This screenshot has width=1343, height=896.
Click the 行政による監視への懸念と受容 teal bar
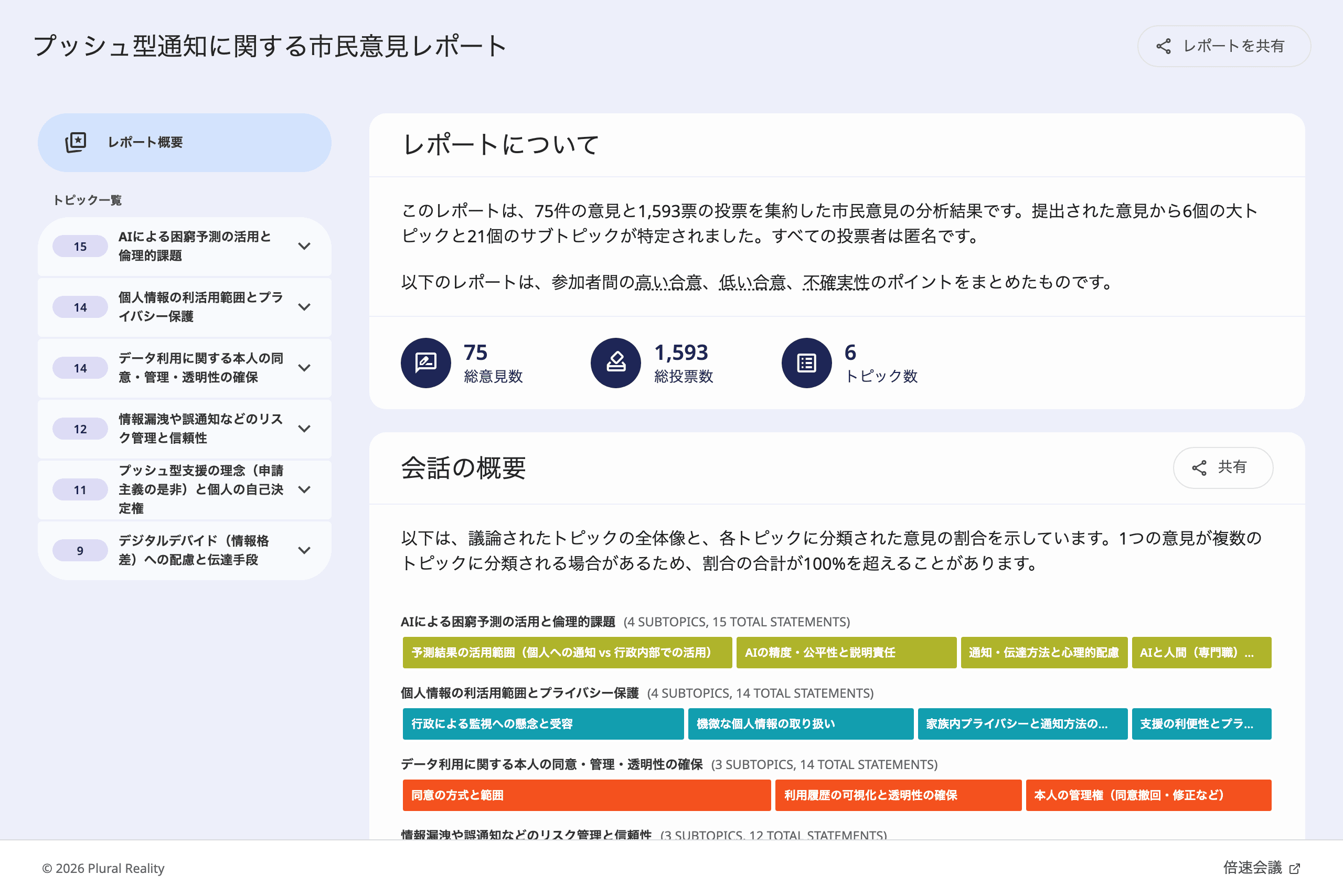coord(543,724)
